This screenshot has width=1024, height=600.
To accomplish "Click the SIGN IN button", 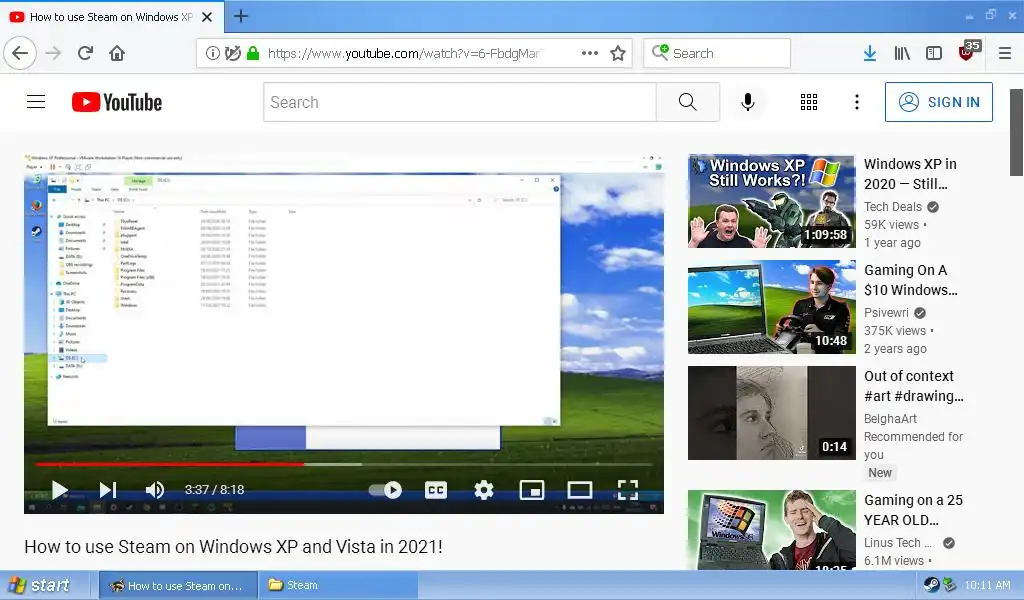I will point(939,102).
